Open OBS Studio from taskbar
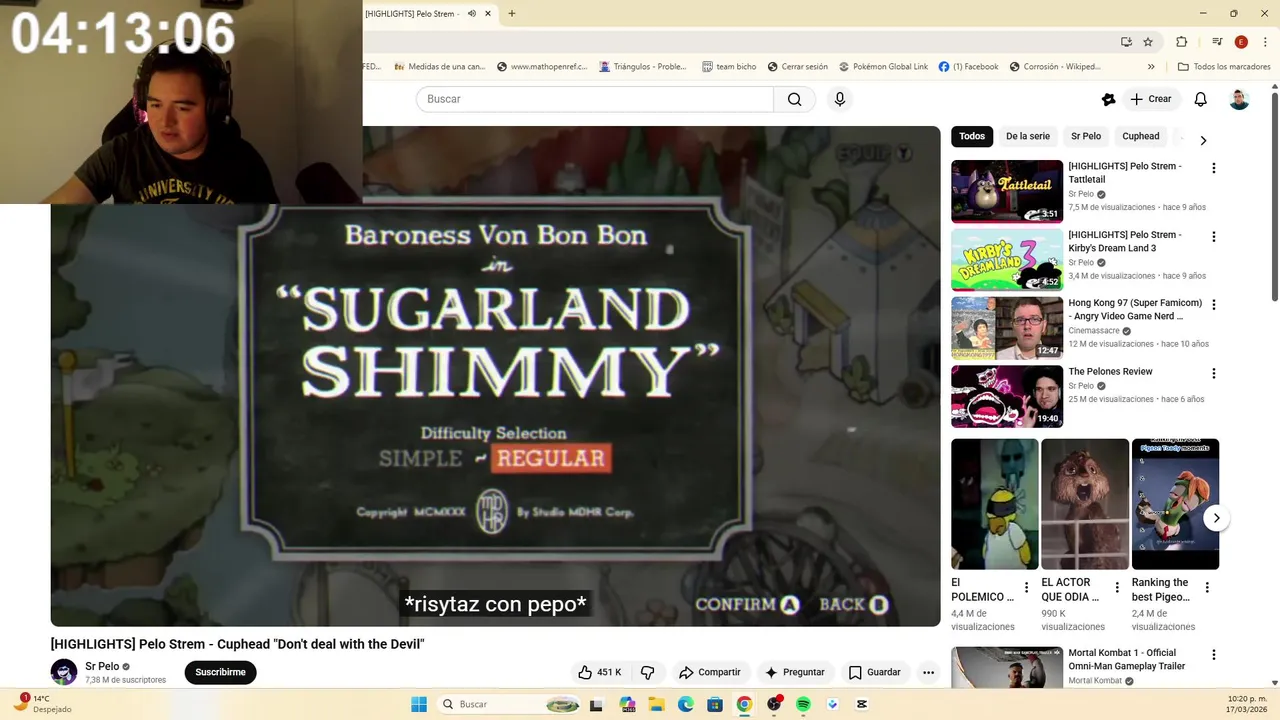The image size is (1280, 720). tap(774, 704)
